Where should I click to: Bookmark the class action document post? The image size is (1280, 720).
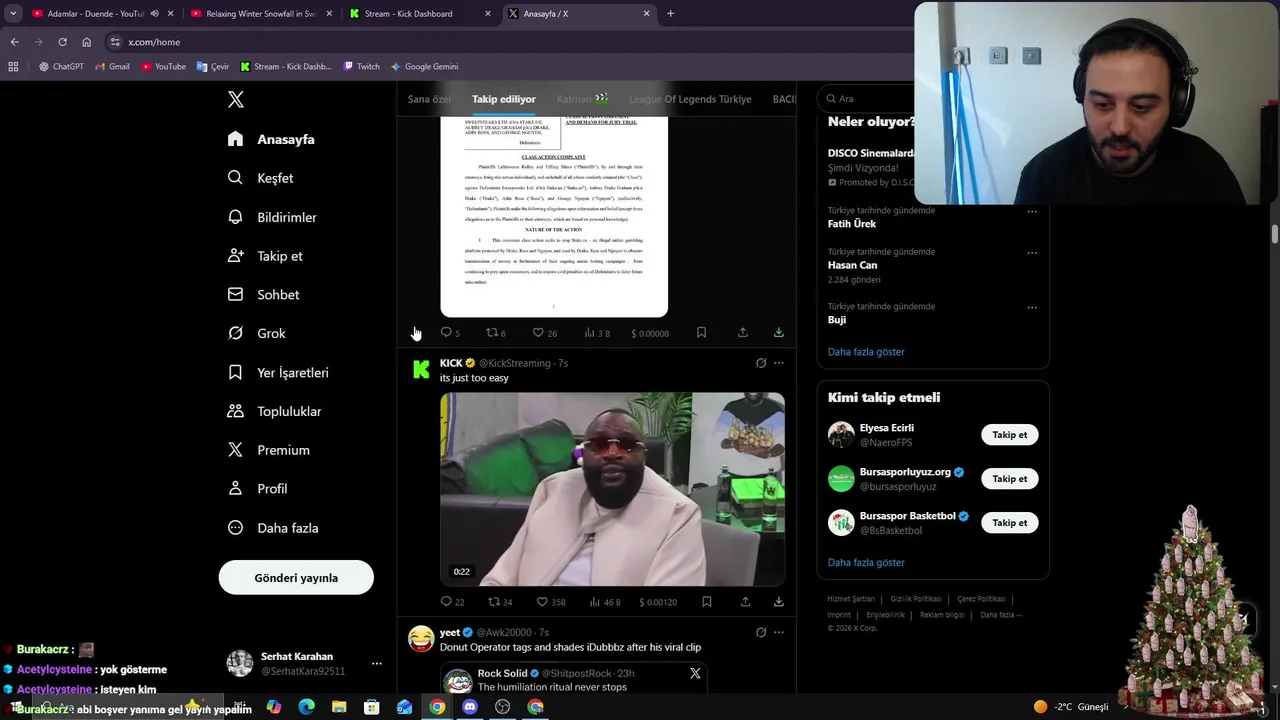701,333
